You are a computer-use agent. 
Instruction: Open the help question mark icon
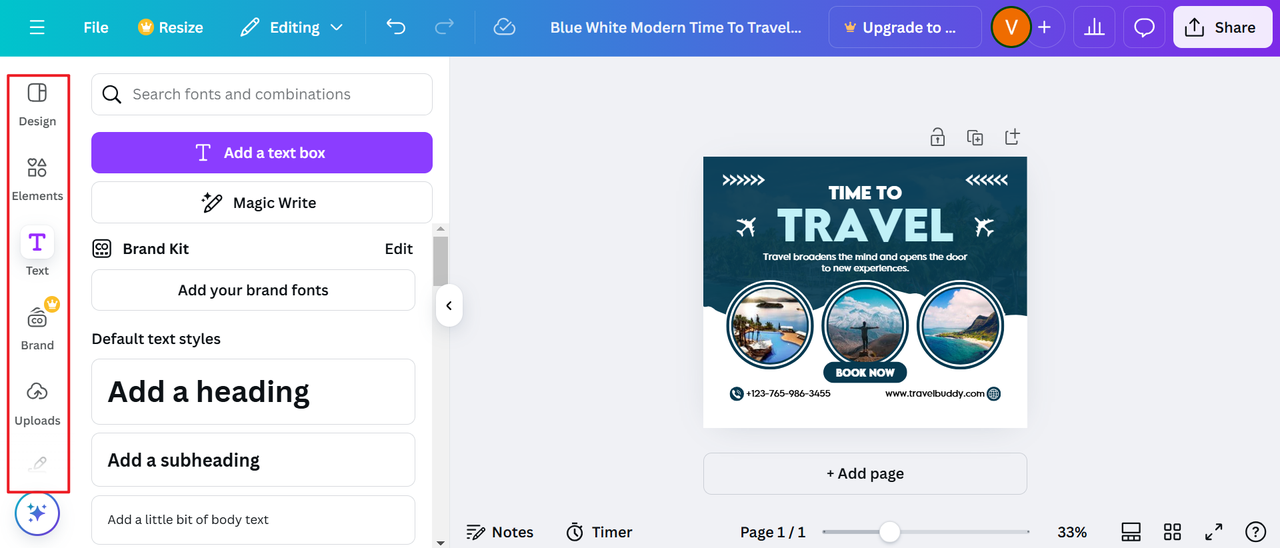(x=1255, y=532)
